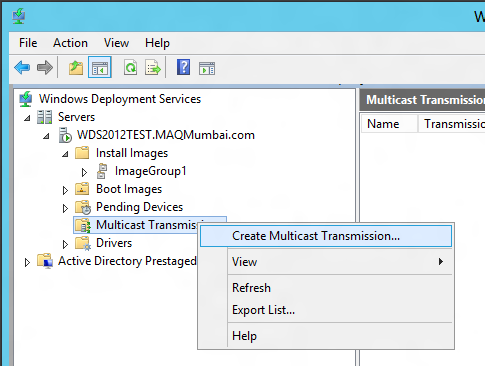Select the Multicast Transmissions label
The image size is (485, 366).
(x=147, y=225)
